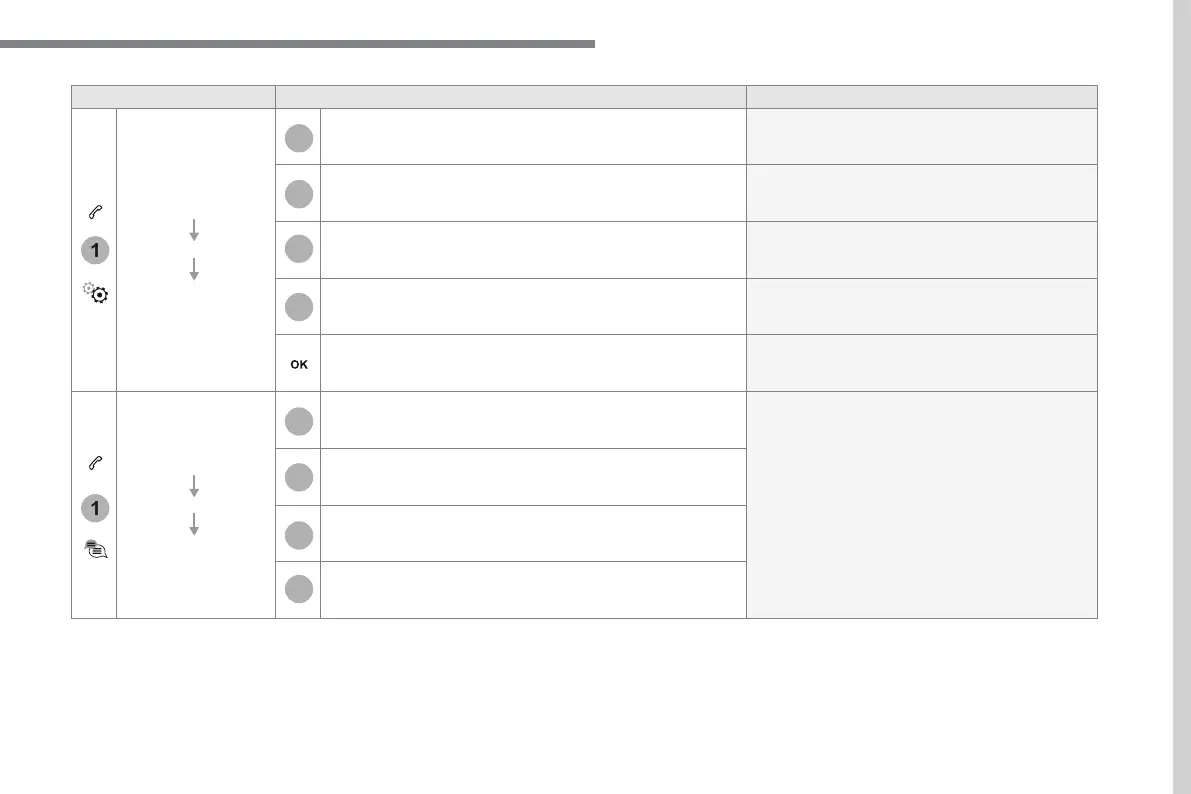Click the telephone handset icon above the speech bubble
Image resolution: width=1191 pixels, height=794 pixels.
tap(94, 464)
